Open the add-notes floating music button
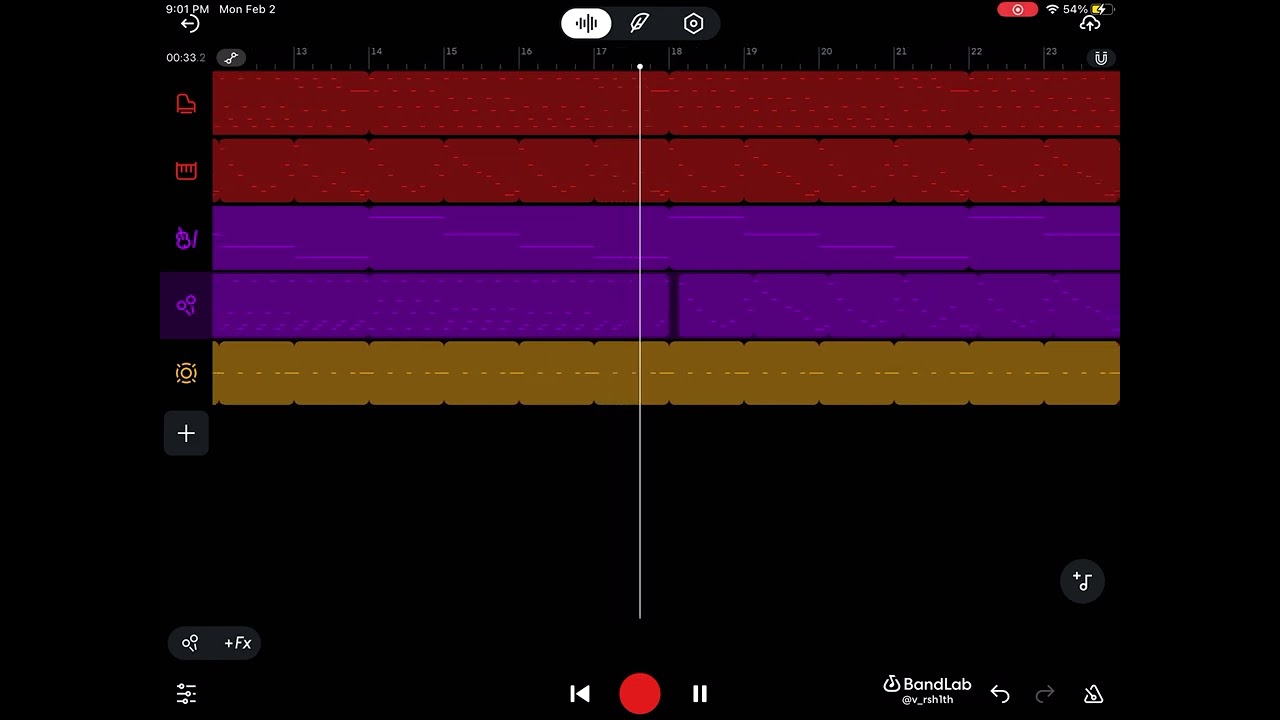1280x720 pixels. pos(1083,580)
